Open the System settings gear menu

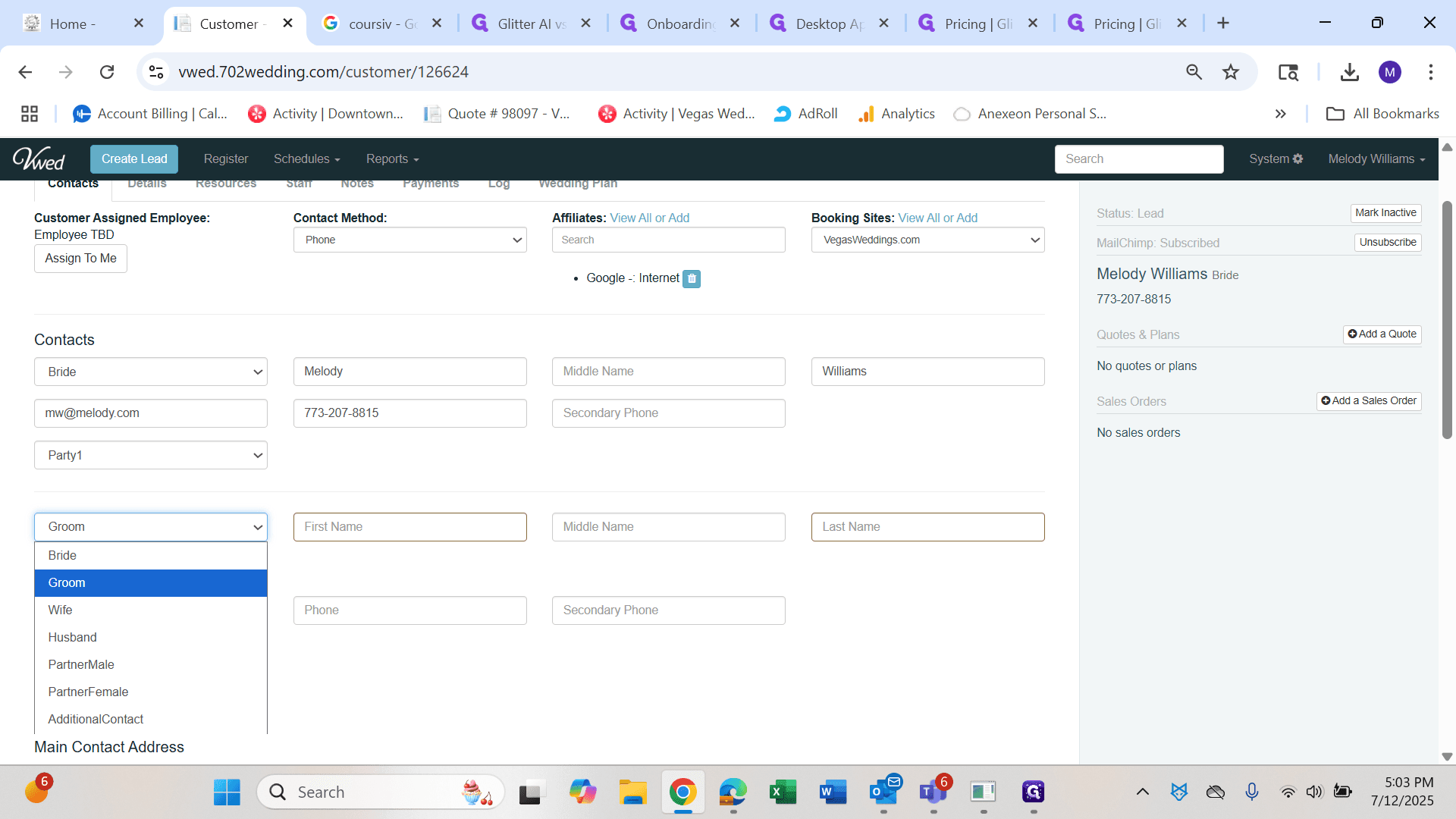[x=1276, y=158]
